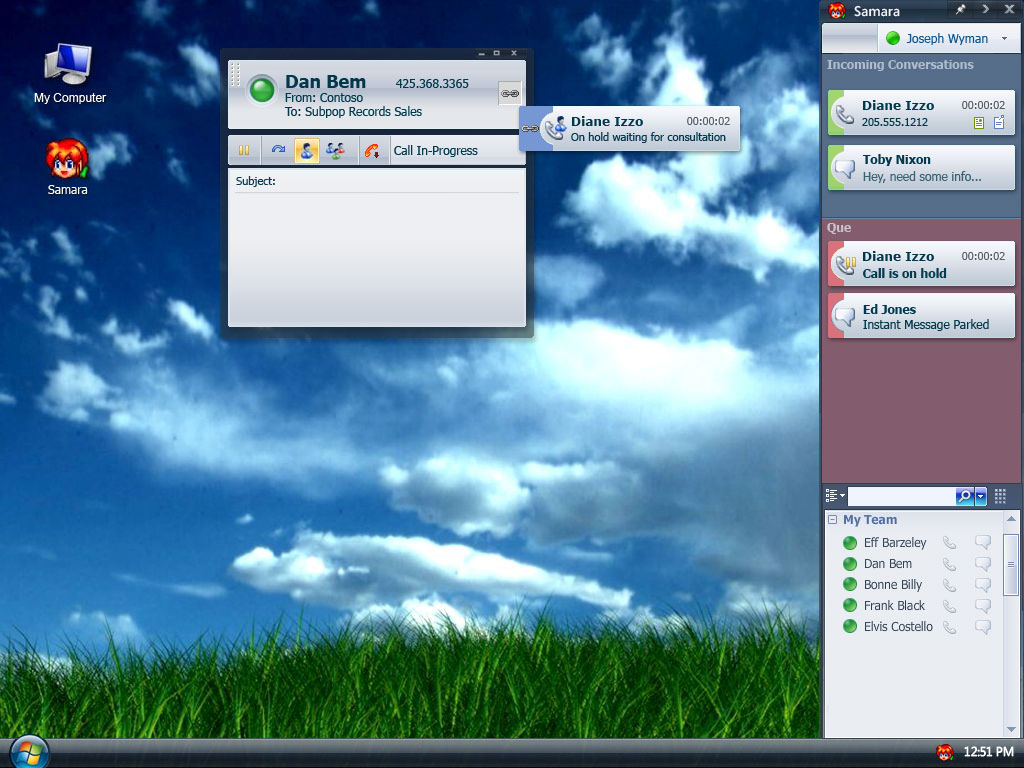Image resolution: width=1024 pixels, height=768 pixels.
Task: Click the highlighted consult person icon
Action: click(x=307, y=151)
